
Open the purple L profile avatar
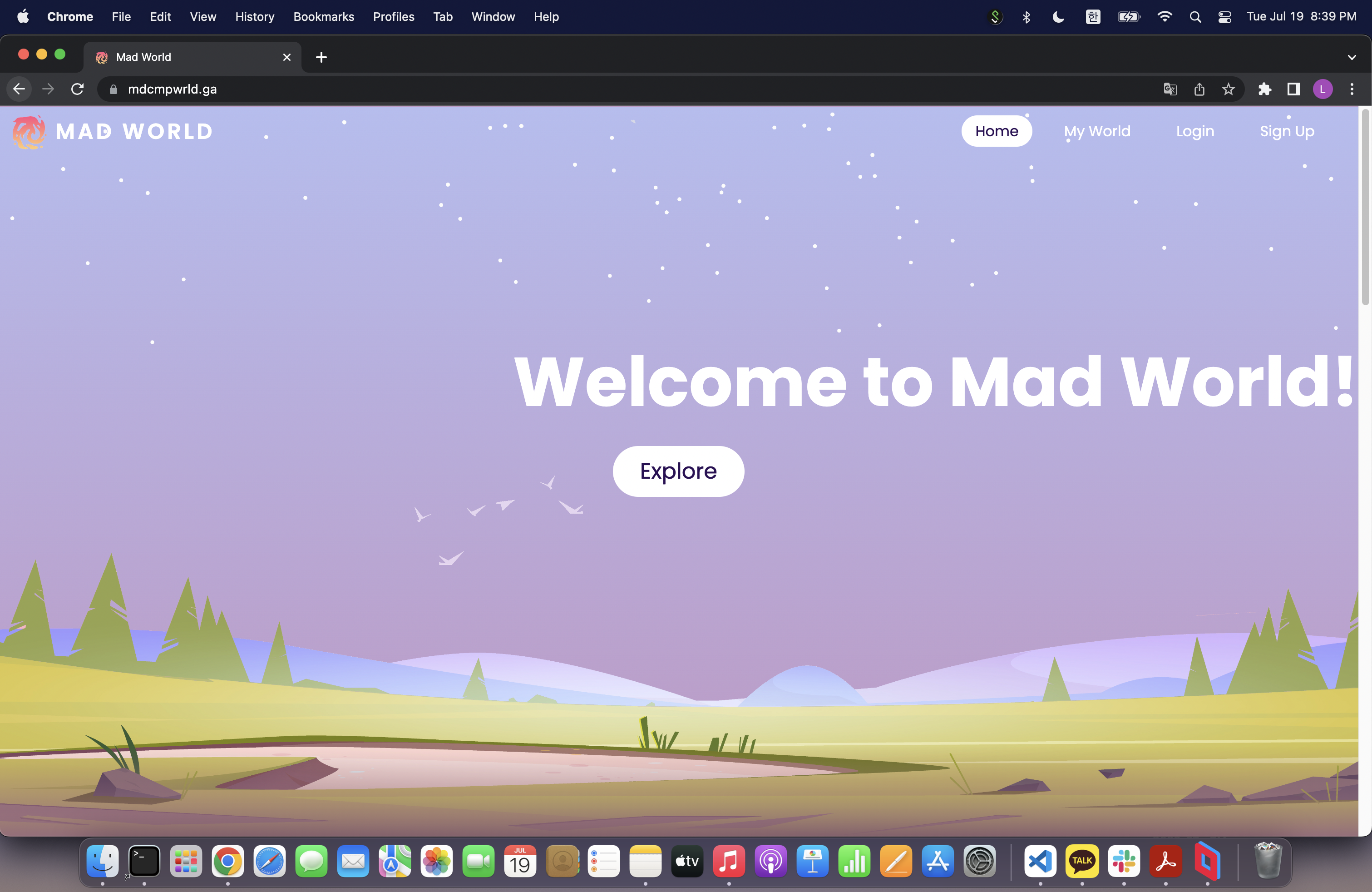[x=1323, y=89]
